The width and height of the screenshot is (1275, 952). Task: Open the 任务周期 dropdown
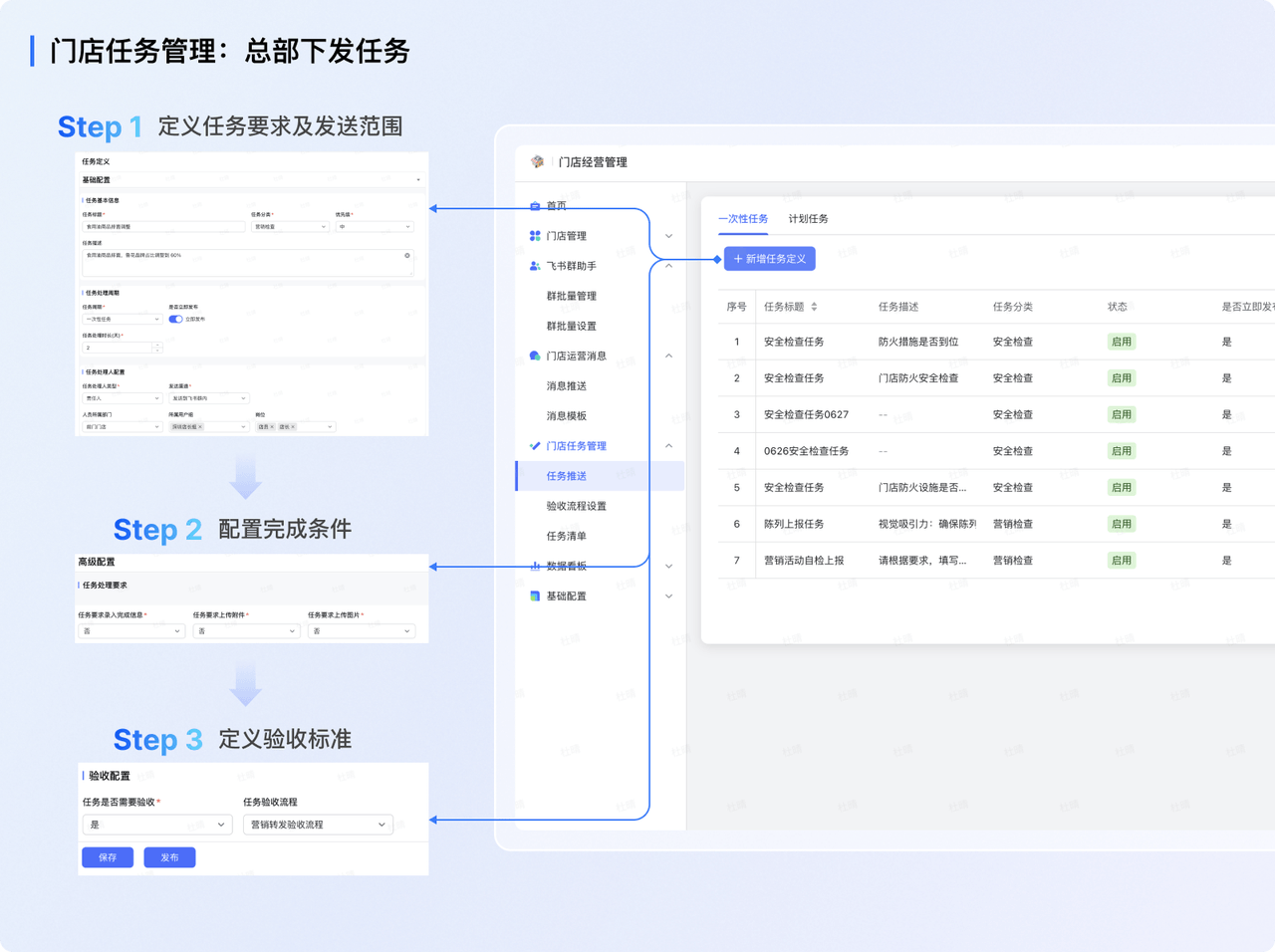[x=123, y=319]
